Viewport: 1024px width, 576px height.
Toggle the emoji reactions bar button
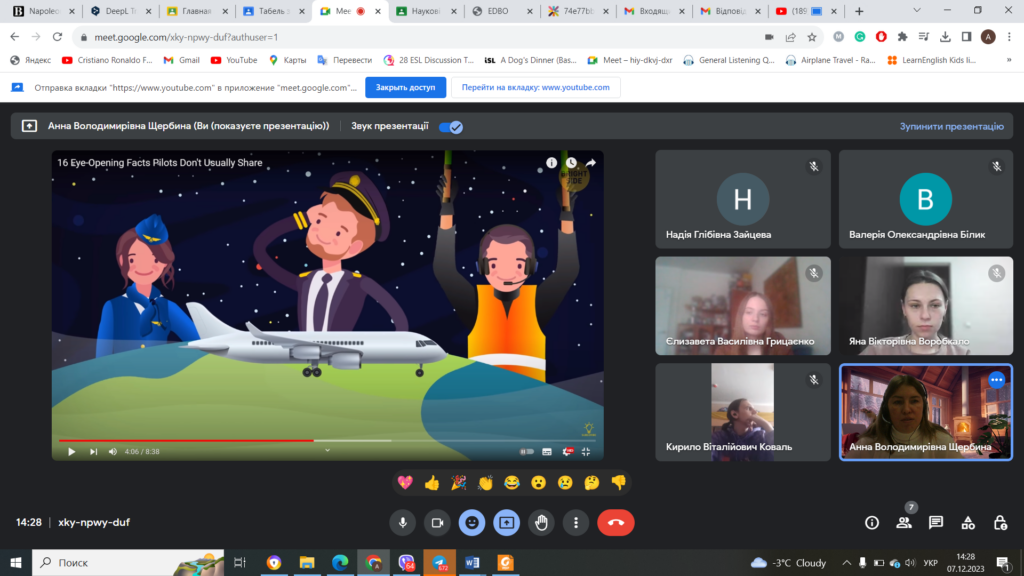[x=471, y=522]
